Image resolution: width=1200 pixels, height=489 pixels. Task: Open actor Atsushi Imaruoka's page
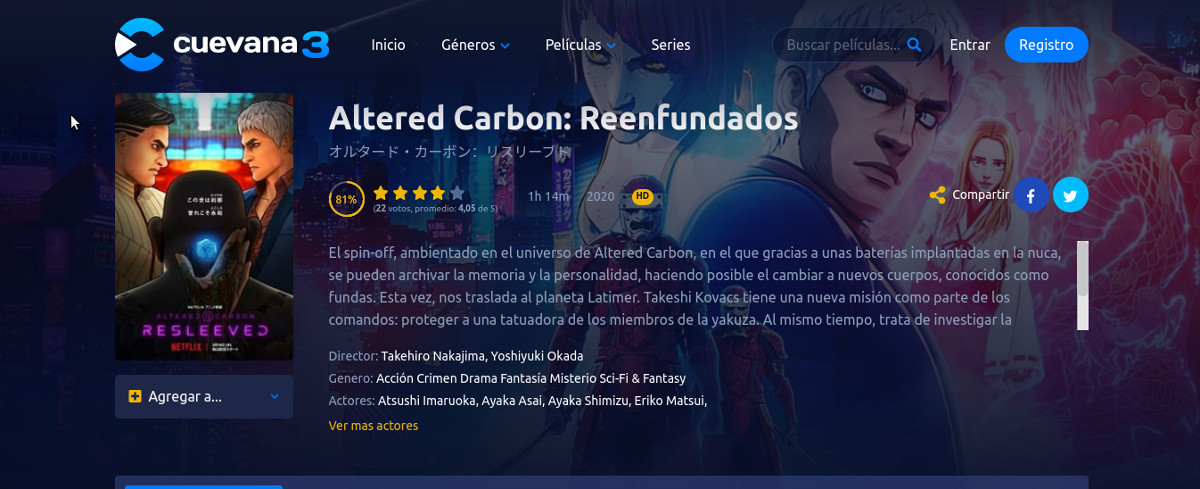[427, 400]
